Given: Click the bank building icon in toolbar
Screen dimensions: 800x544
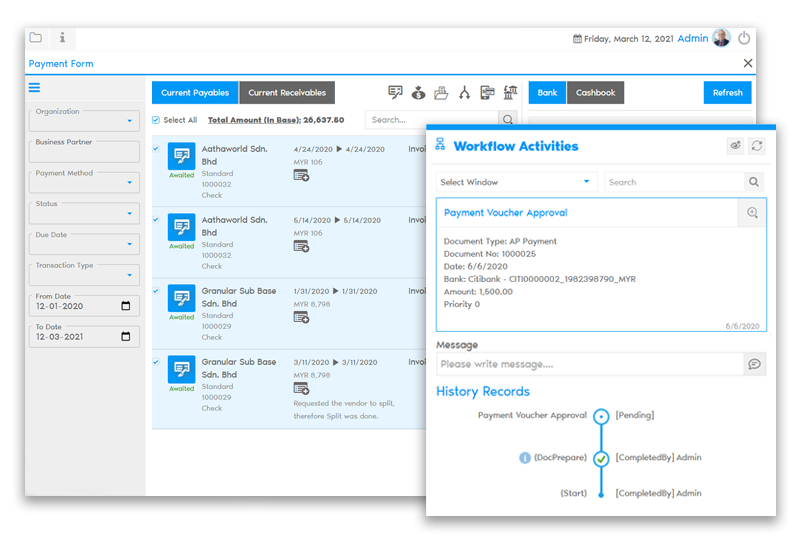Looking at the screenshot, I should point(510,93).
